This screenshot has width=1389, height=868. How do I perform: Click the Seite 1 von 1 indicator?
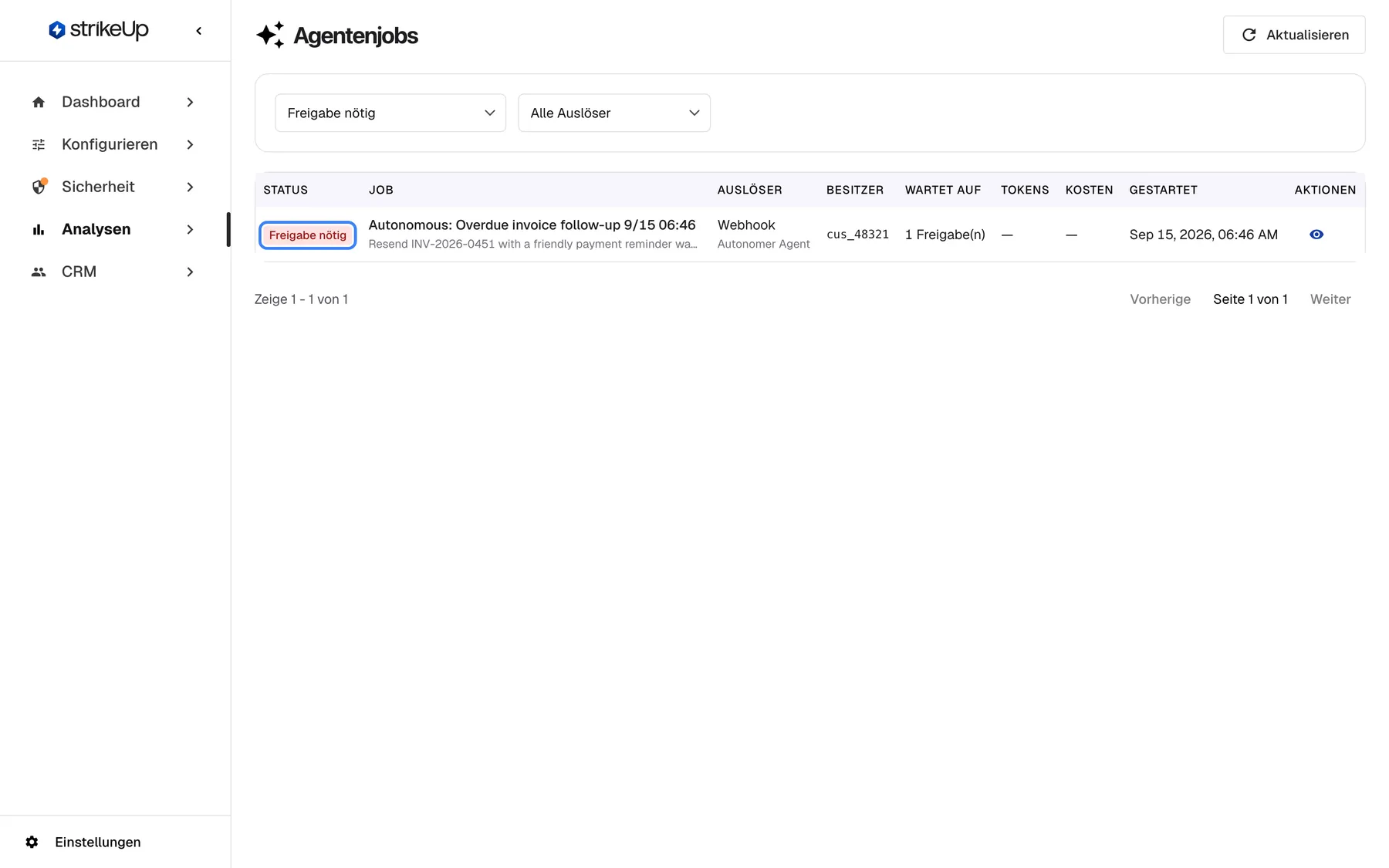1250,299
